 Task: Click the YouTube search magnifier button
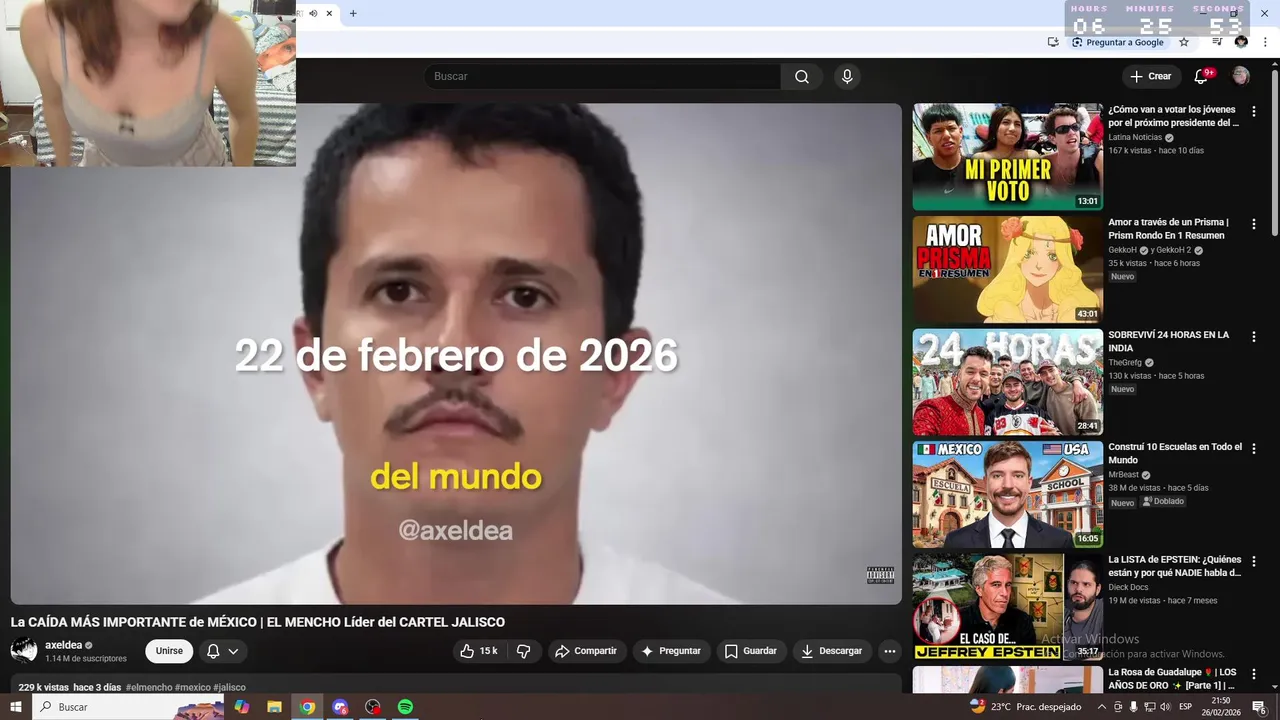click(802, 77)
